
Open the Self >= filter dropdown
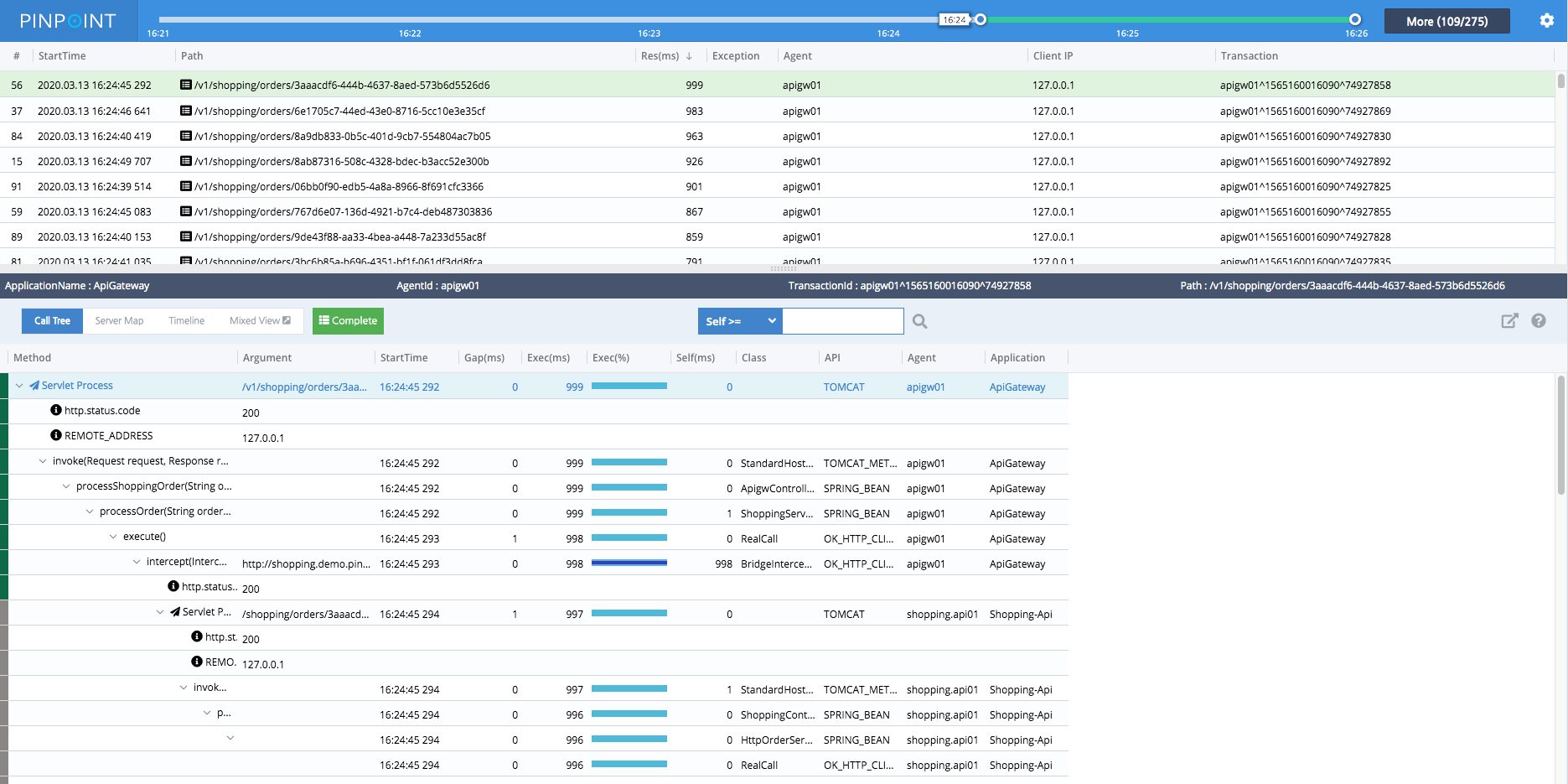(740, 321)
